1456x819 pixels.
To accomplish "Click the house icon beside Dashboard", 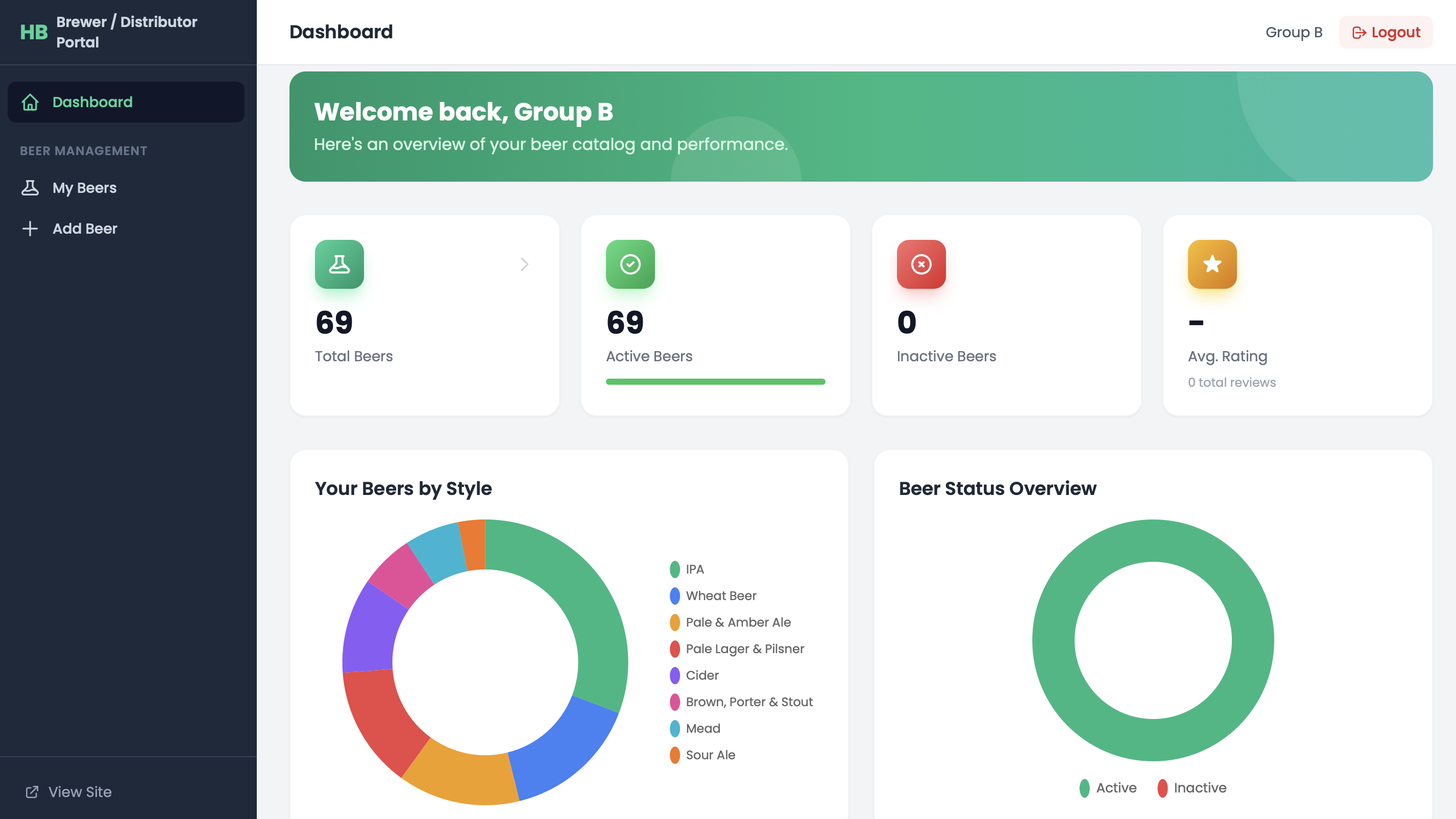I will click(30, 102).
